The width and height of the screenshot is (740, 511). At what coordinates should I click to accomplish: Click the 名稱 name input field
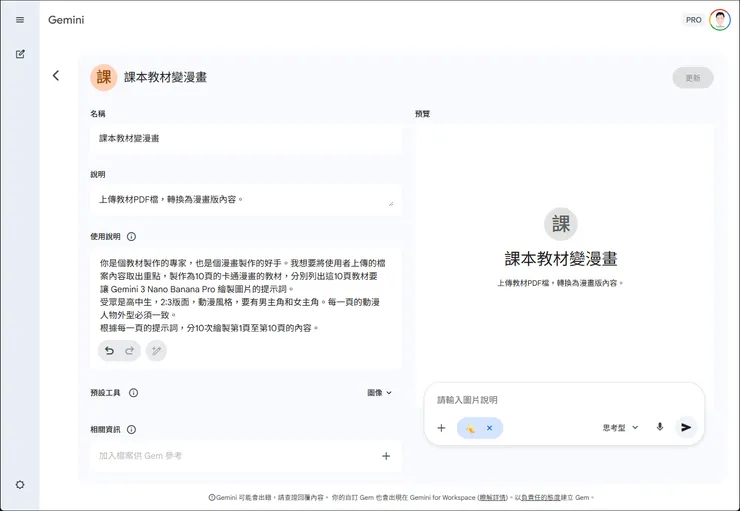click(245, 139)
